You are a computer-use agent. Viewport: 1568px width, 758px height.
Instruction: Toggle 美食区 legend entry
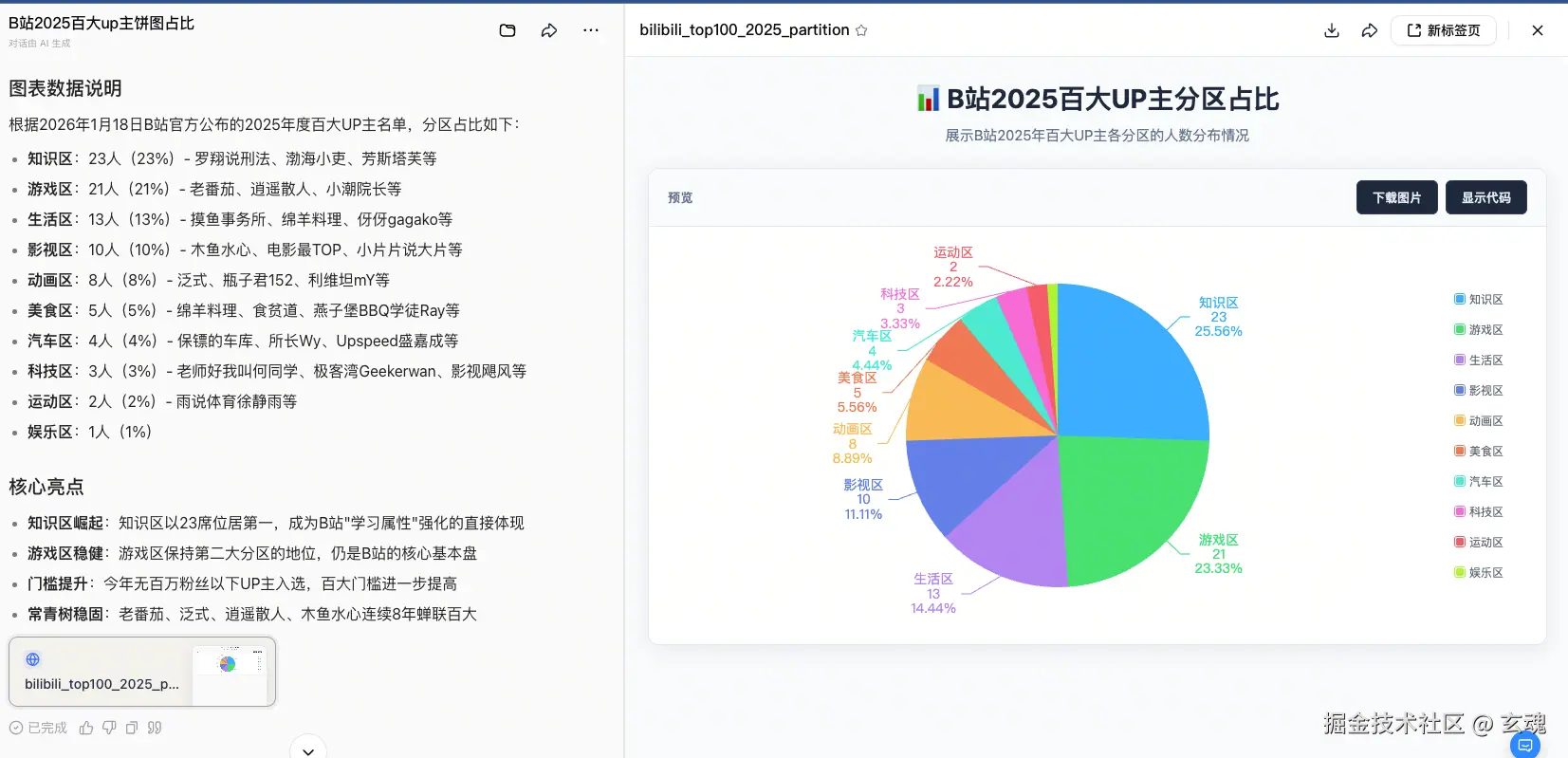(x=1479, y=452)
